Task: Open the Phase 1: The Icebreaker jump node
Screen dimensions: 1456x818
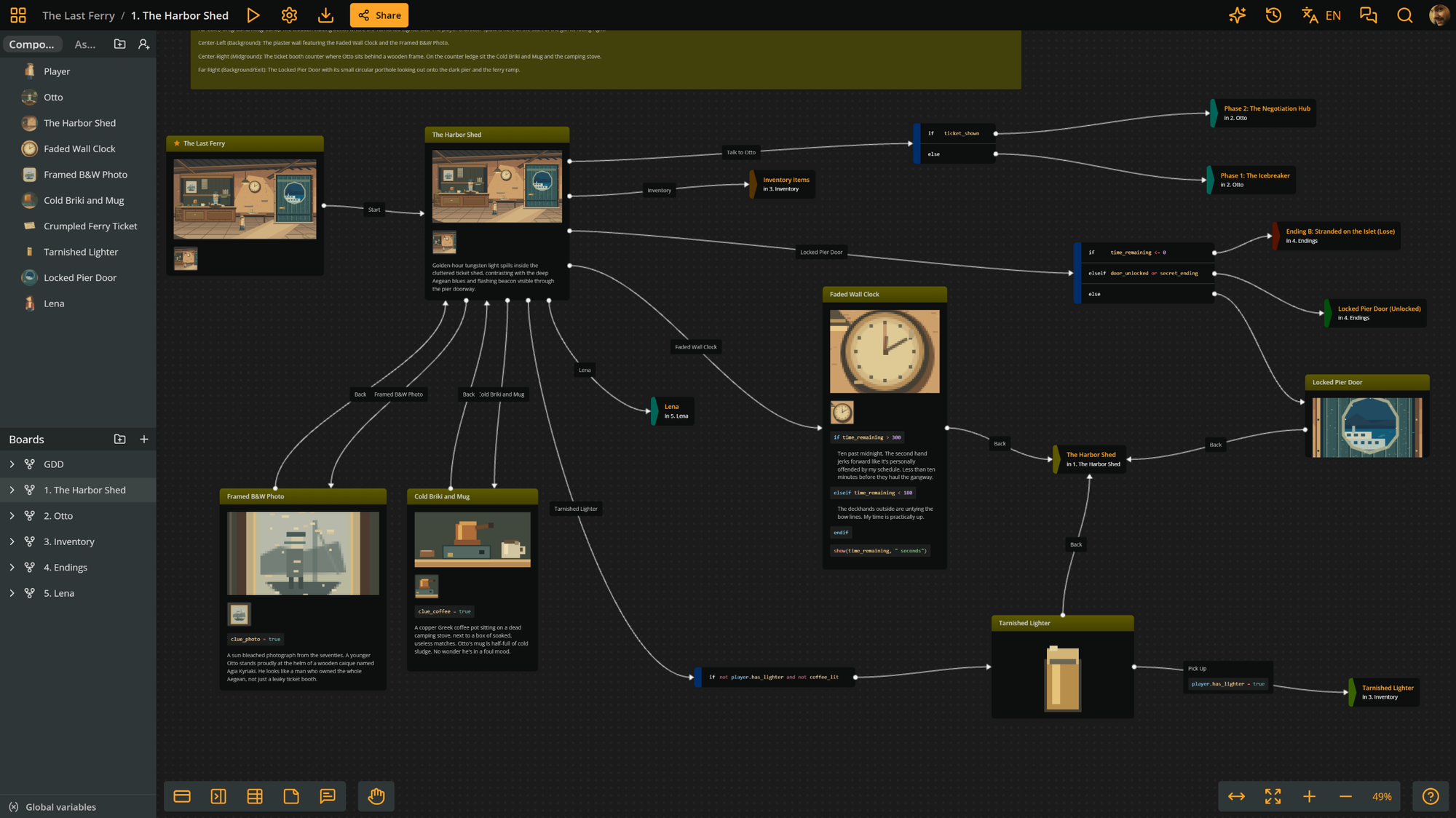Action: tap(1251, 180)
